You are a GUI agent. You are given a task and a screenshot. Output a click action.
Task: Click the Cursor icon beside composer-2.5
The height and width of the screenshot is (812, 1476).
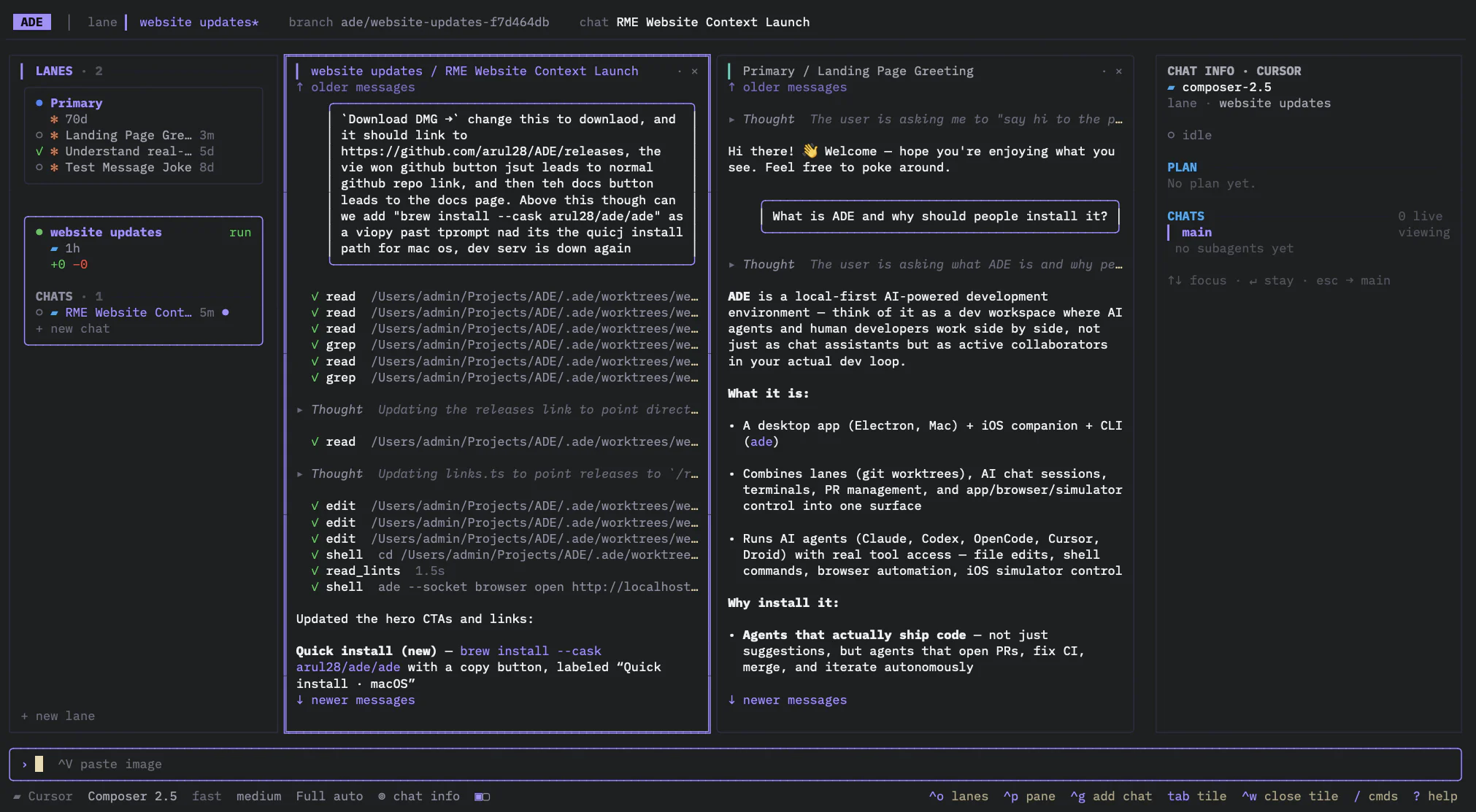point(1171,88)
